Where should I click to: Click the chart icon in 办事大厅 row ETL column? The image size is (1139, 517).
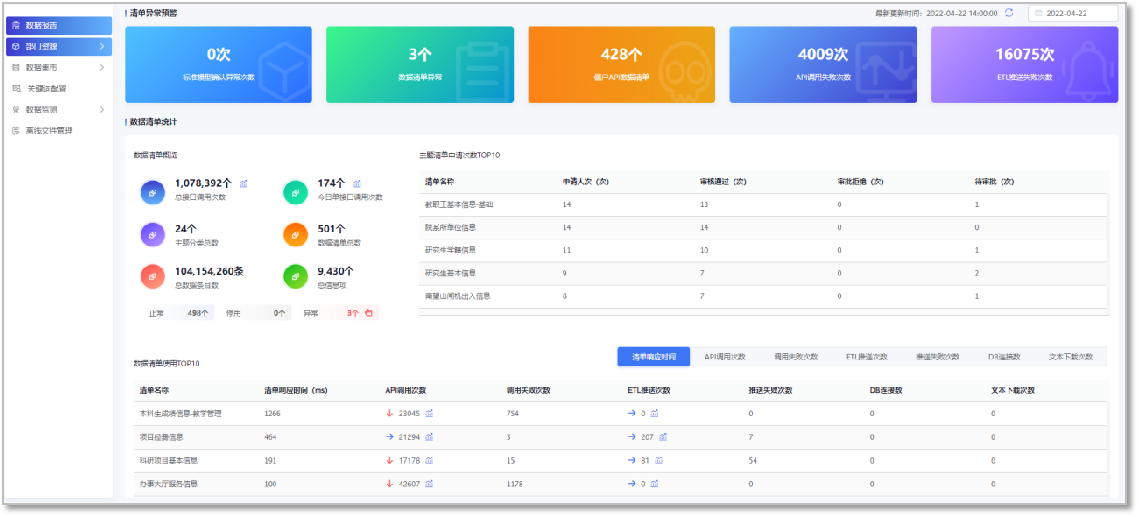point(654,484)
